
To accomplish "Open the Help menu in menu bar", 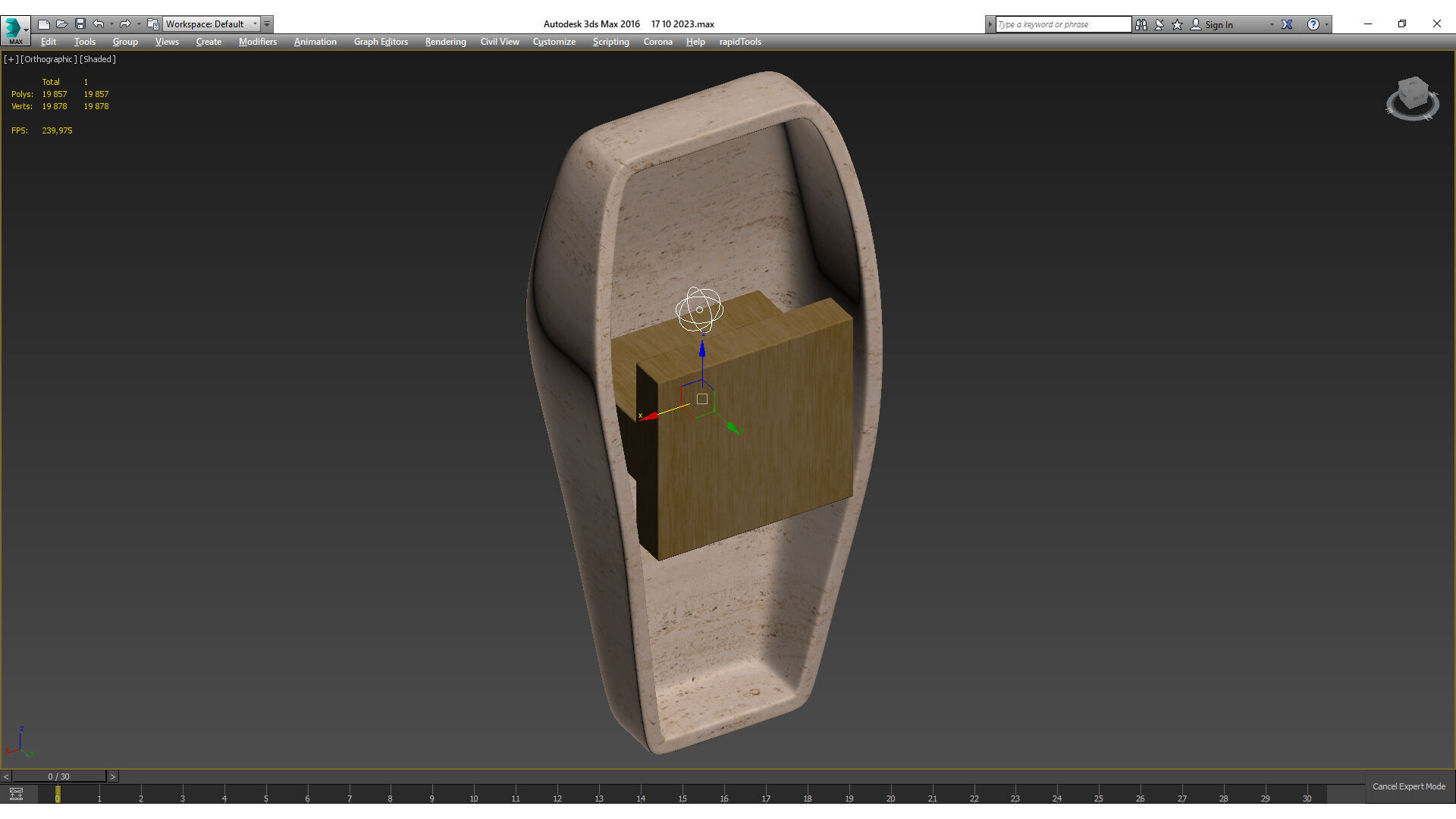I will 695,42.
